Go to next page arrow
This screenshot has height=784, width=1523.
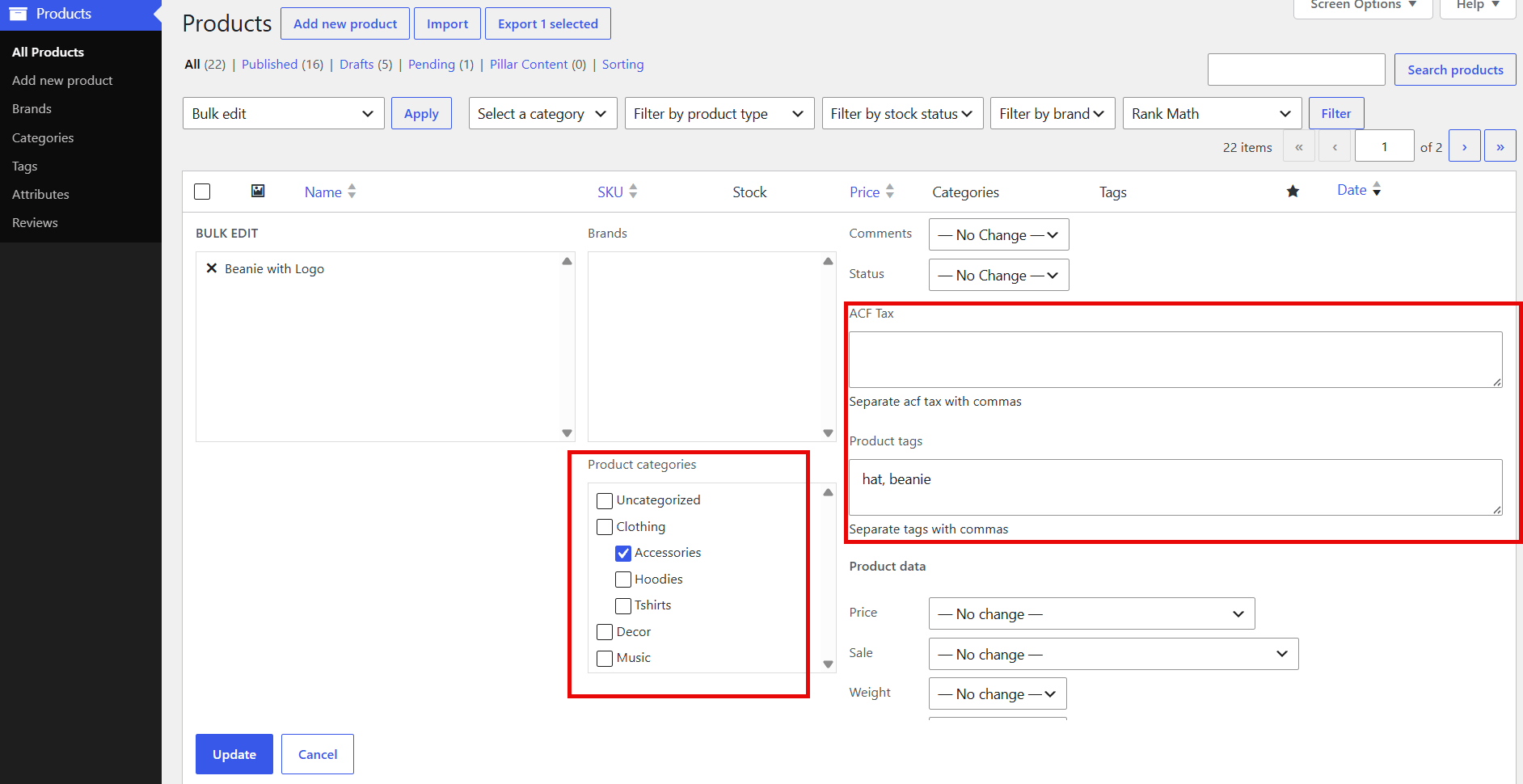pyautogui.click(x=1464, y=146)
